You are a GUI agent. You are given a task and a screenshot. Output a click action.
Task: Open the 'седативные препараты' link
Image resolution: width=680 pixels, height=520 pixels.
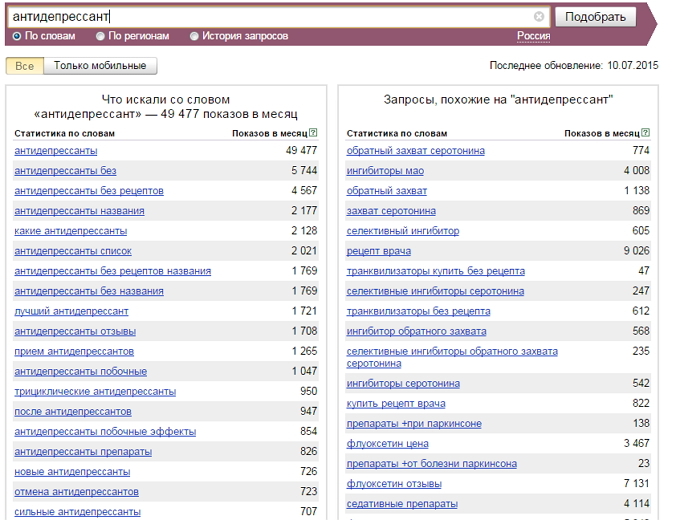402,504
